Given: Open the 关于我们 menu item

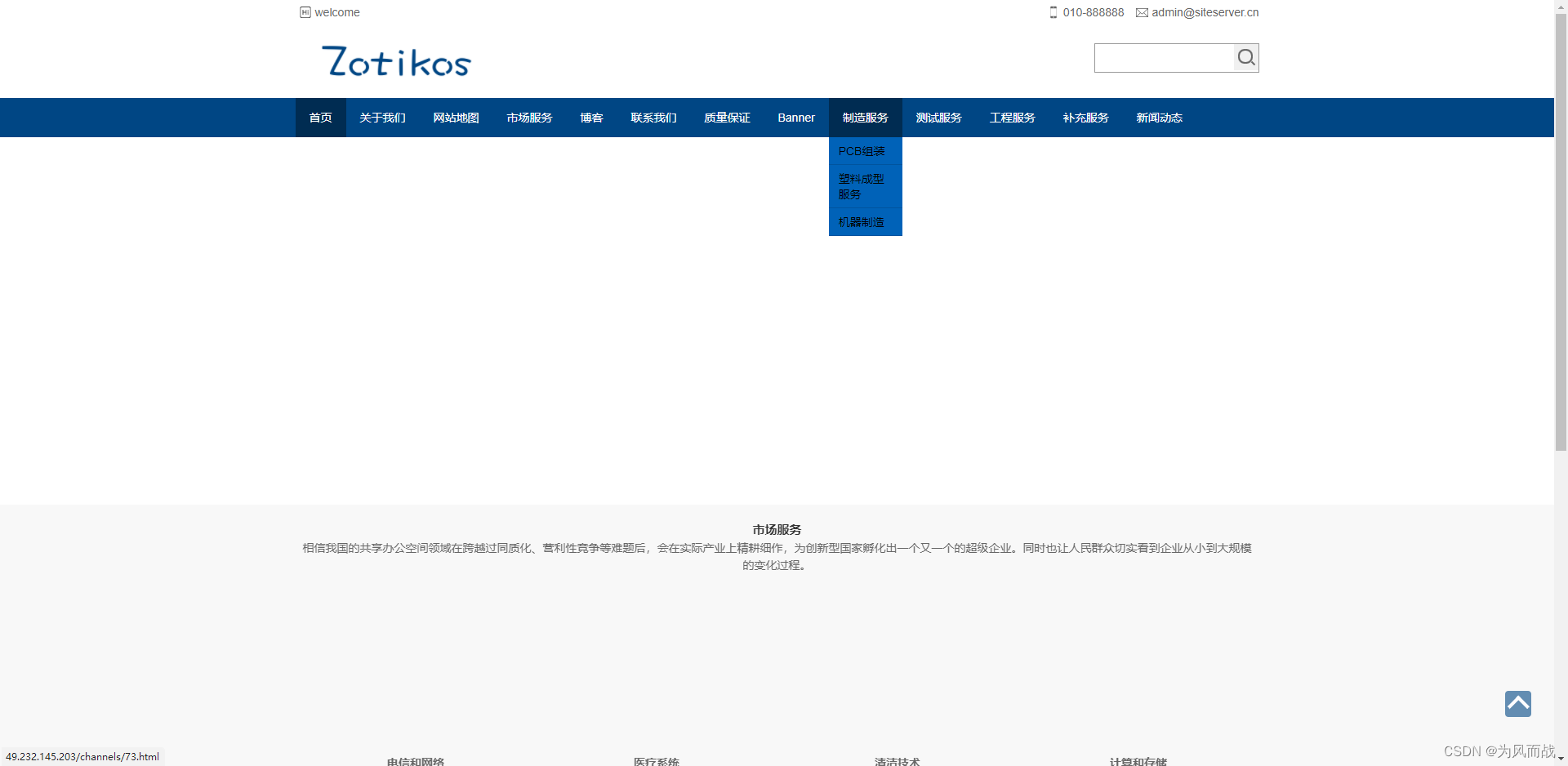Looking at the screenshot, I should pyautogui.click(x=382, y=118).
